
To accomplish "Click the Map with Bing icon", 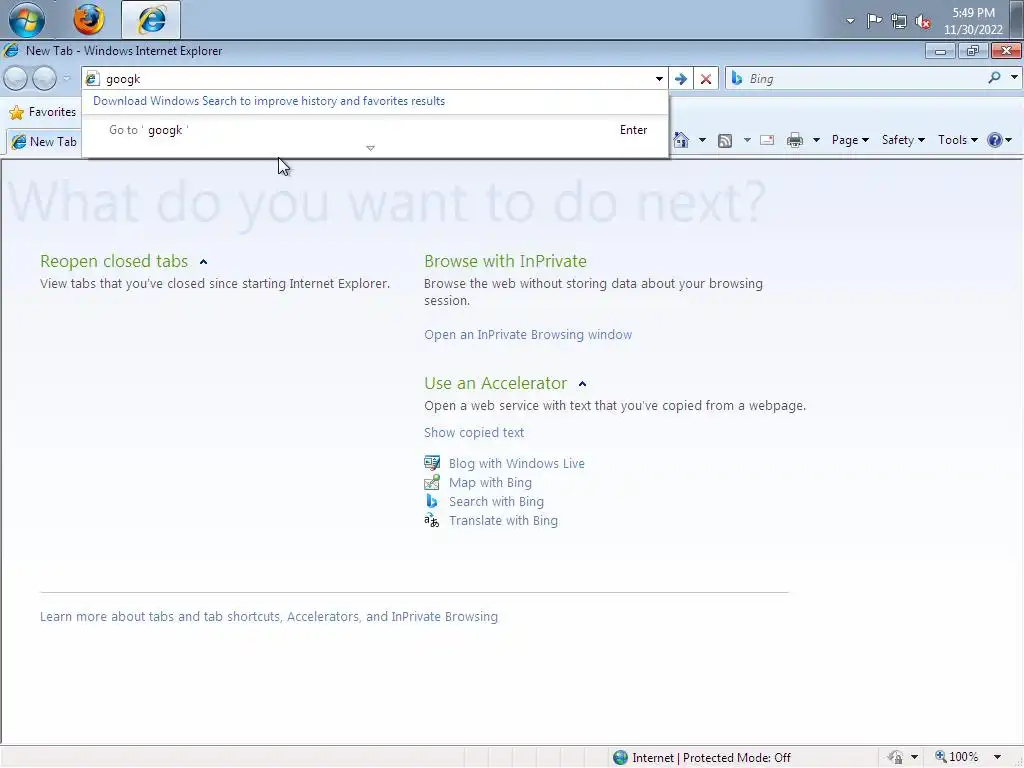I will (432, 482).
